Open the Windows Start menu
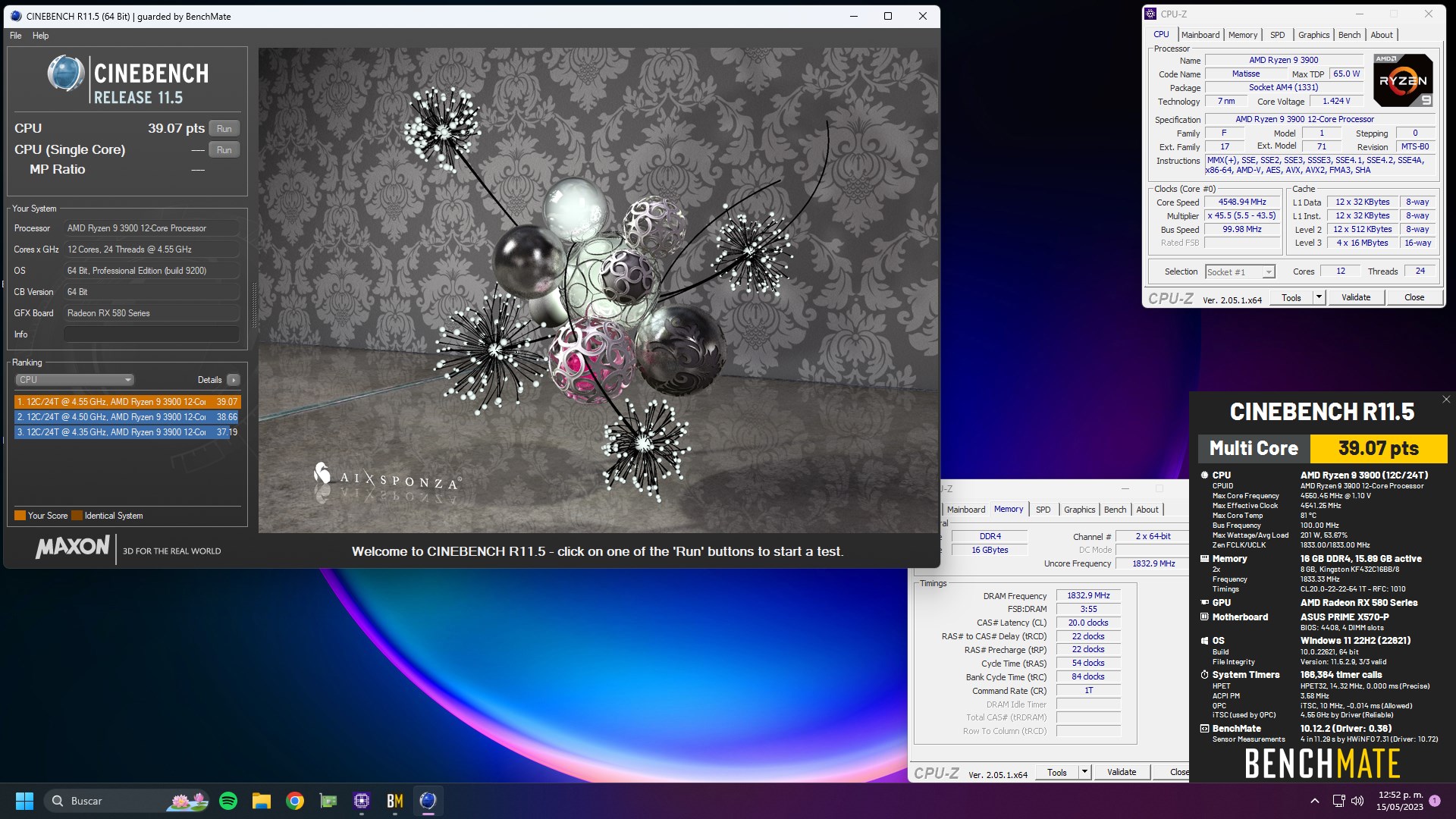Viewport: 1456px width, 819px height. [24, 801]
